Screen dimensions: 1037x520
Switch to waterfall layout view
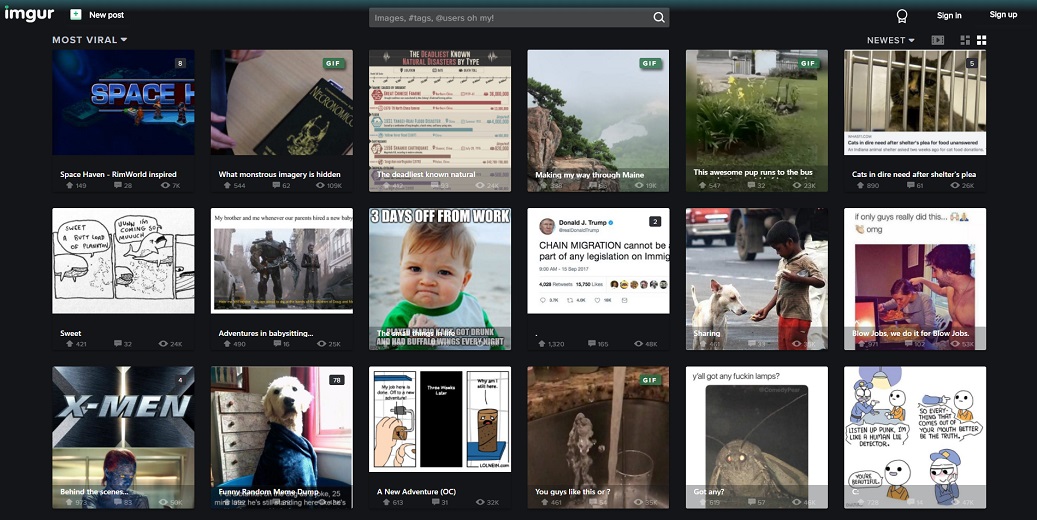pos(965,40)
